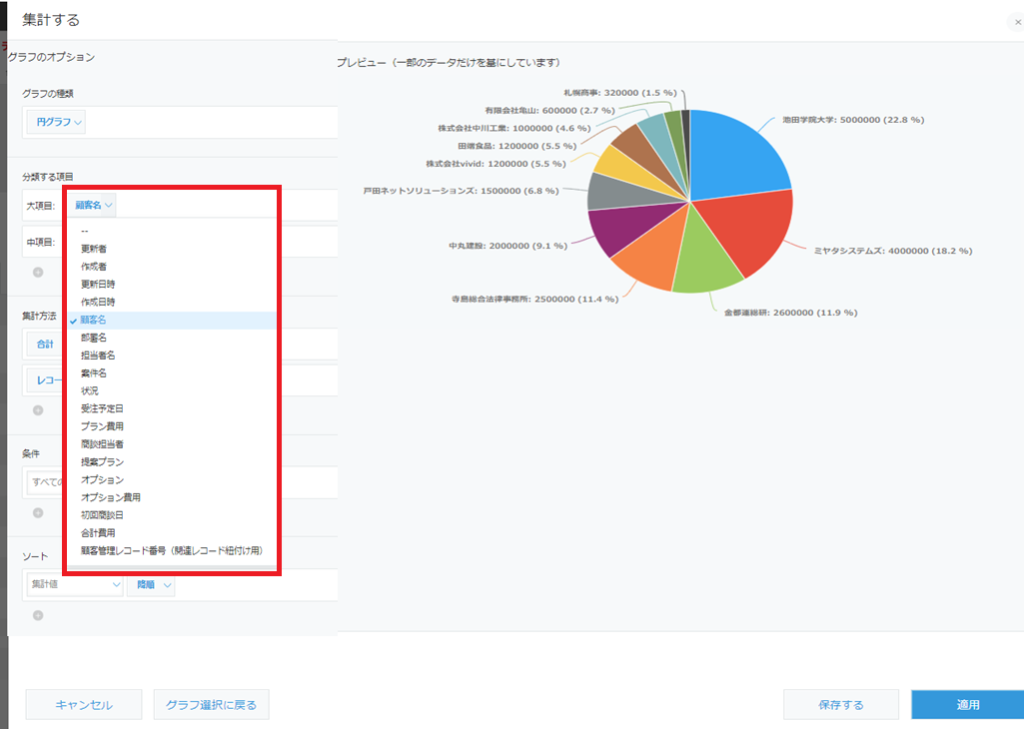Open the 円グラフ chart type dropdown

coord(60,122)
